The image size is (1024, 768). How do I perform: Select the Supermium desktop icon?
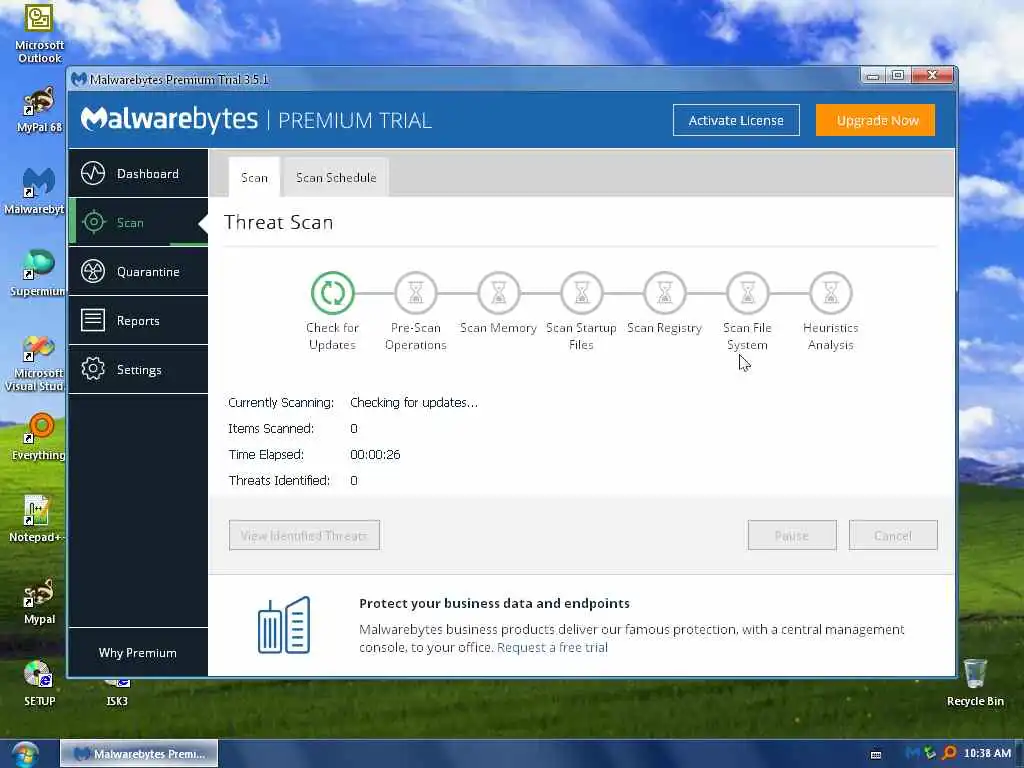coord(38,273)
